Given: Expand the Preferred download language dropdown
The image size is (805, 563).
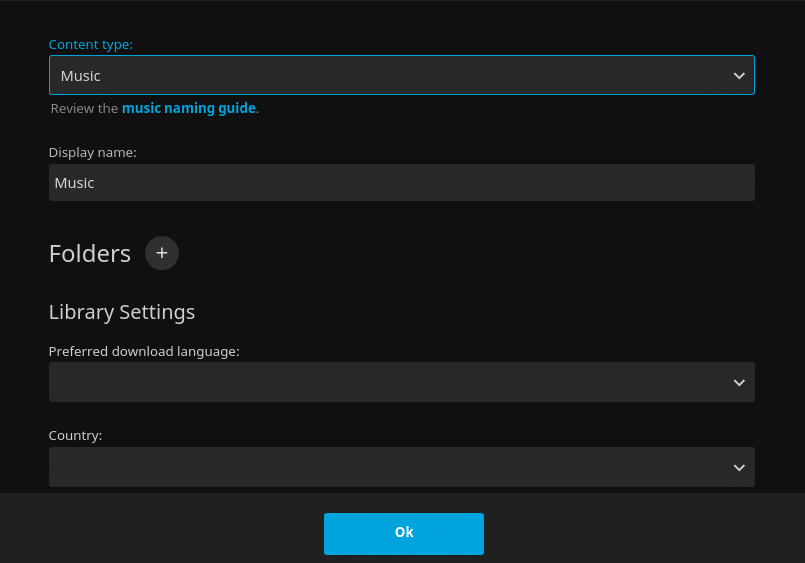Looking at the screenshot, I should pyautogui.click(x=401, y=382).
